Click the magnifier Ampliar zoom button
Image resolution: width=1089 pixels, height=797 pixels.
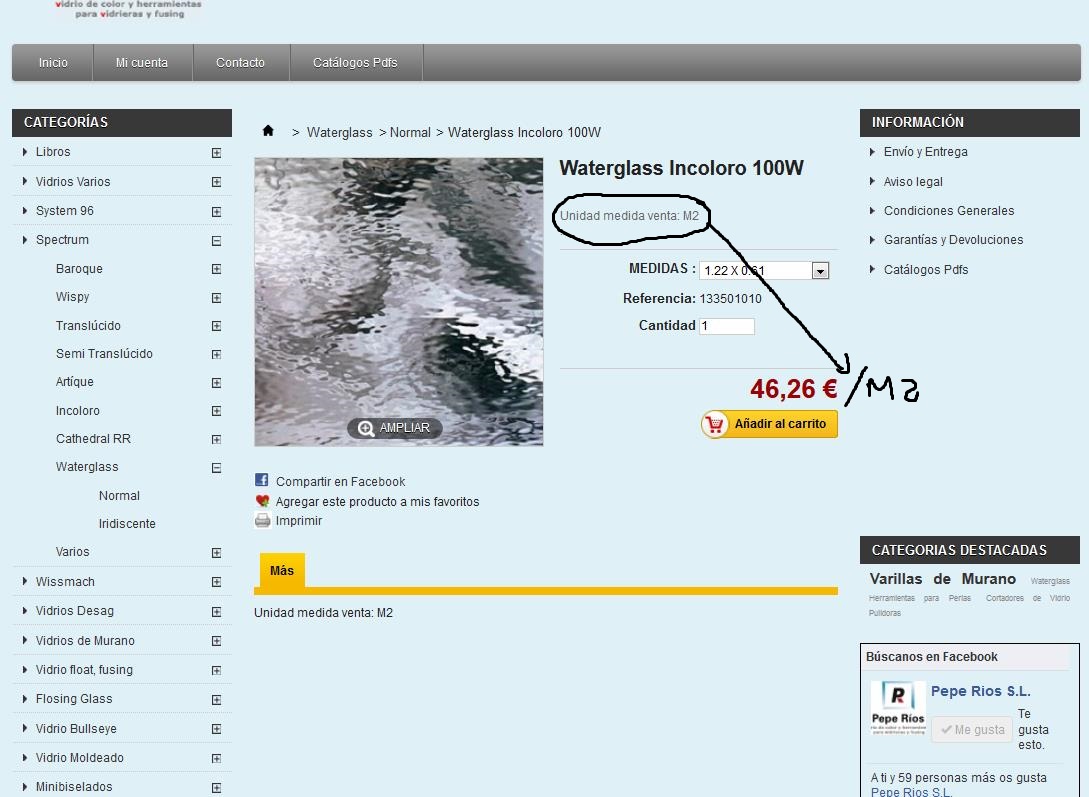394,428
